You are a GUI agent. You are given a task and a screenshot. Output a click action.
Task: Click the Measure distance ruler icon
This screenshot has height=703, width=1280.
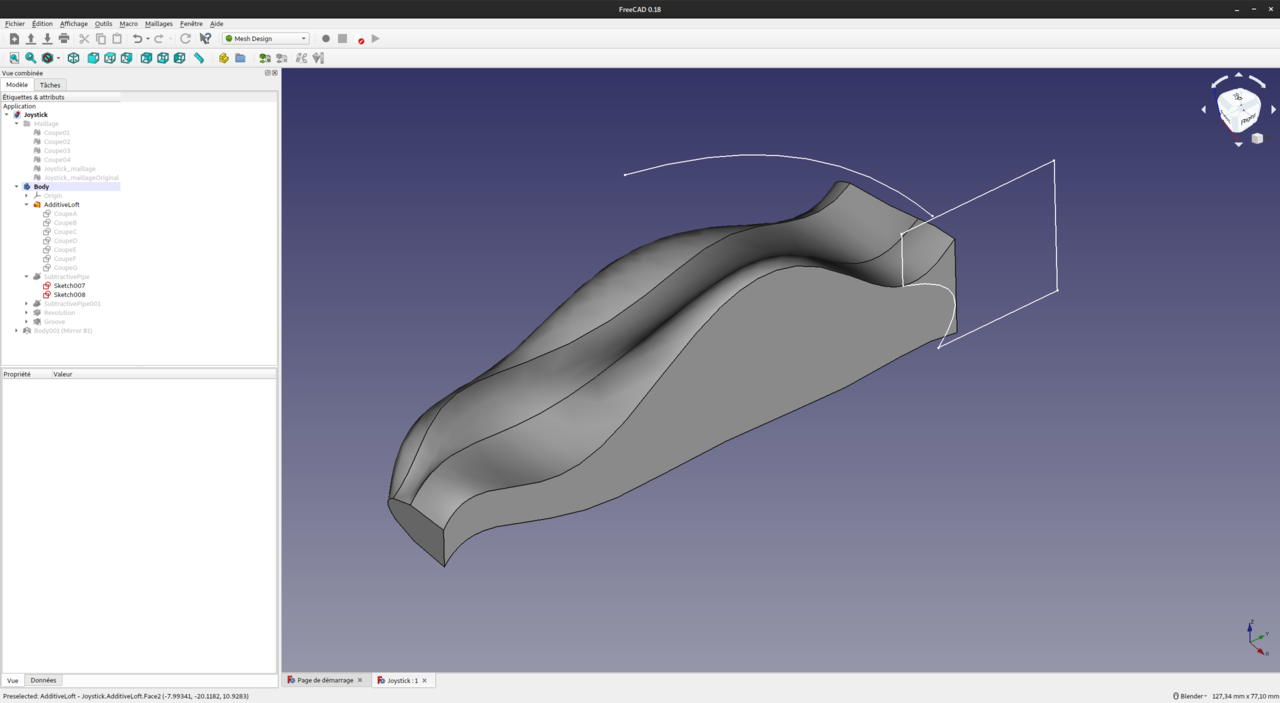[x=199, y=58]
